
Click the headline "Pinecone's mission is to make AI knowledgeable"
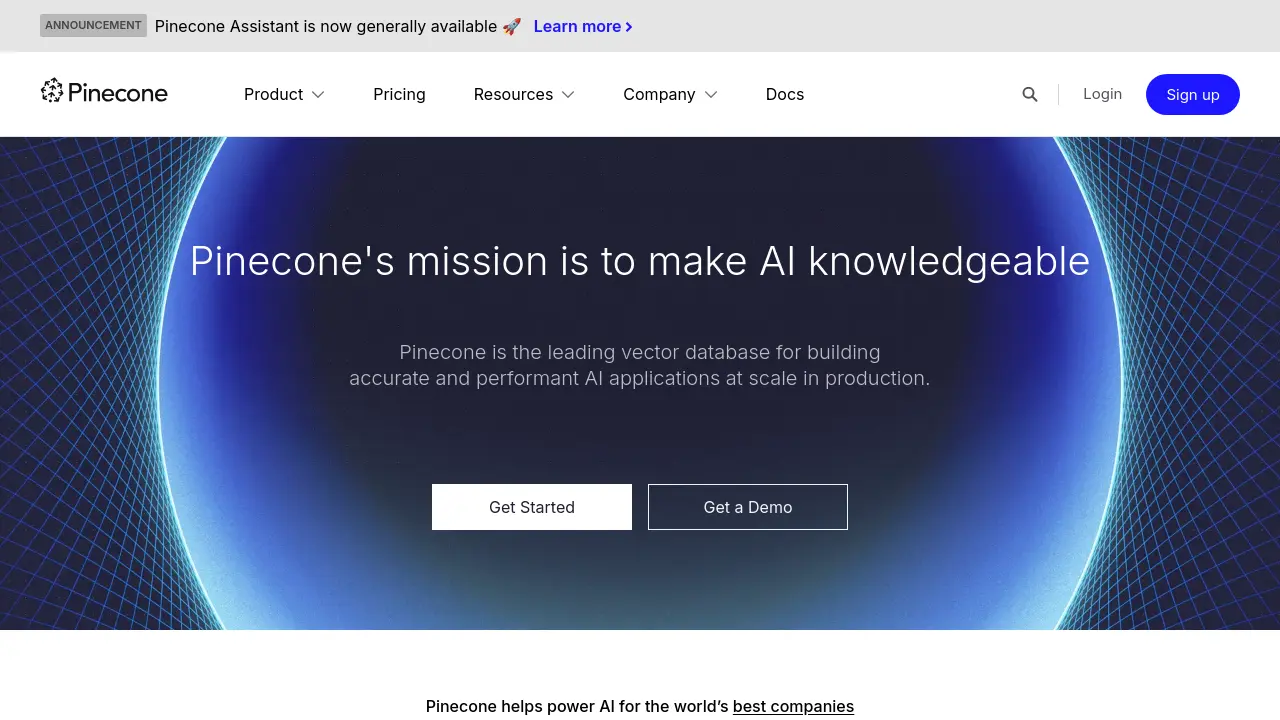click(640, 261)
